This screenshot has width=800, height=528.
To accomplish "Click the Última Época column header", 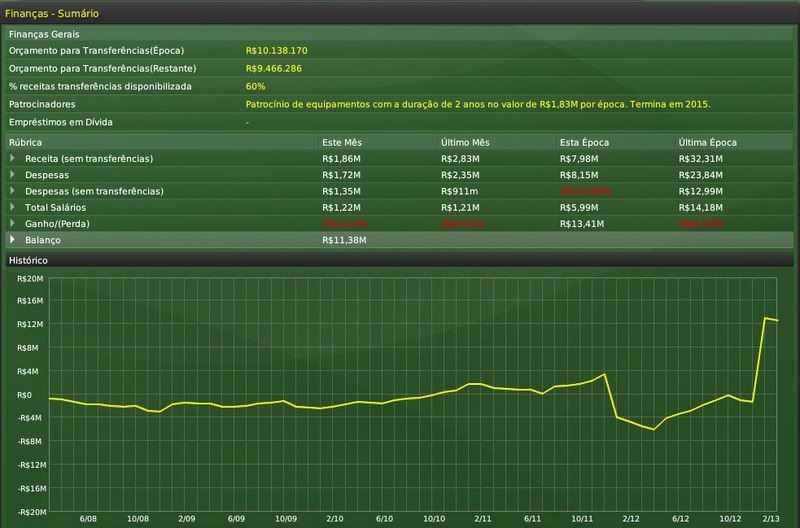I will coord(704,142).
